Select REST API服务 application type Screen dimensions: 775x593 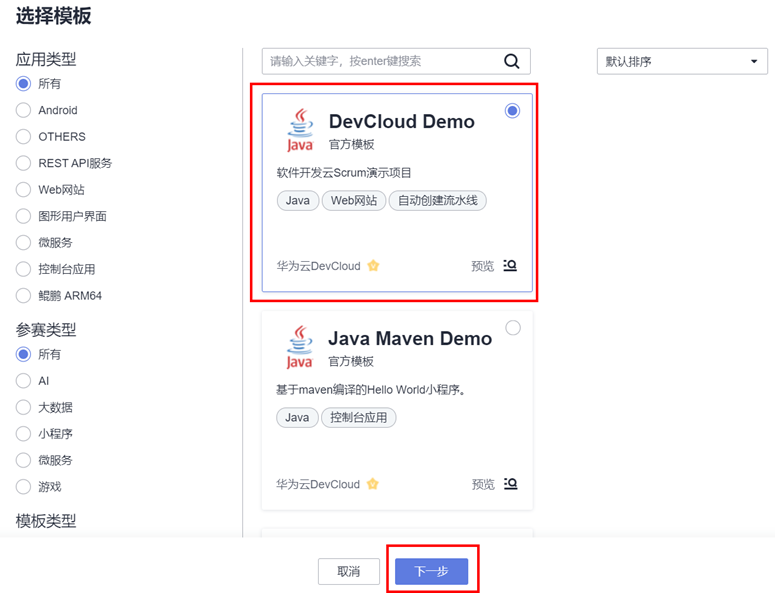(x=23, y=163)
